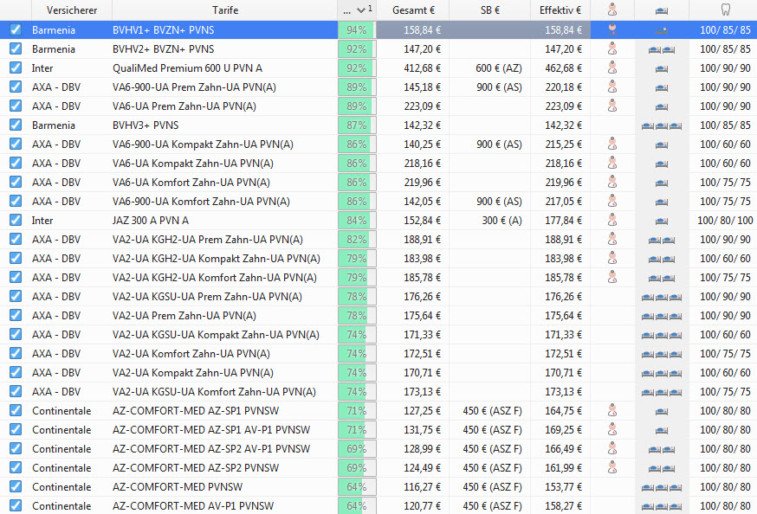757x514 pixels.
Task: Click price '223,09 €' in Gesamt column
Action: coord(422,106)
